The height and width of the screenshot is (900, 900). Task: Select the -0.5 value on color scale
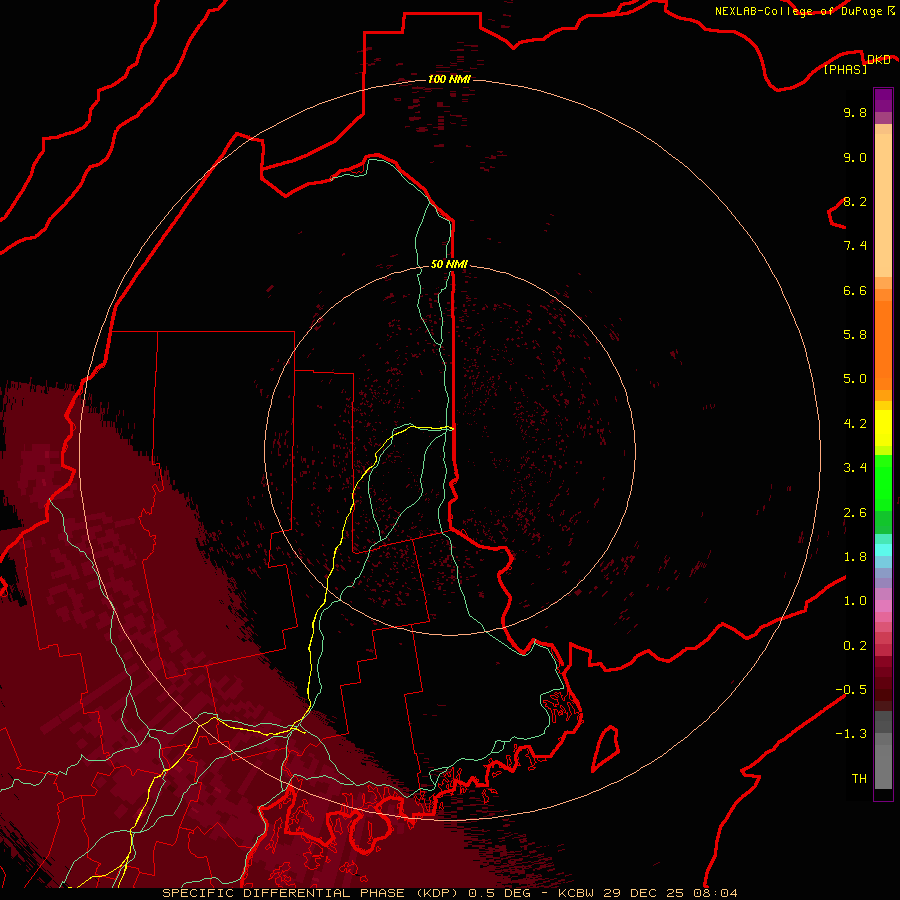851,690
